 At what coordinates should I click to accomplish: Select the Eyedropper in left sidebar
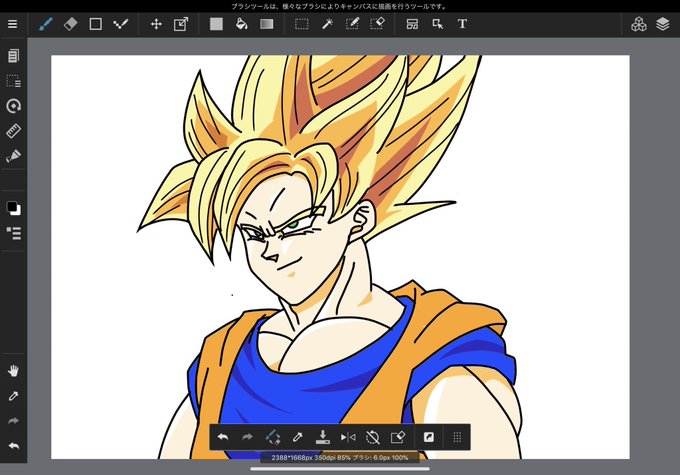point(13,396)
